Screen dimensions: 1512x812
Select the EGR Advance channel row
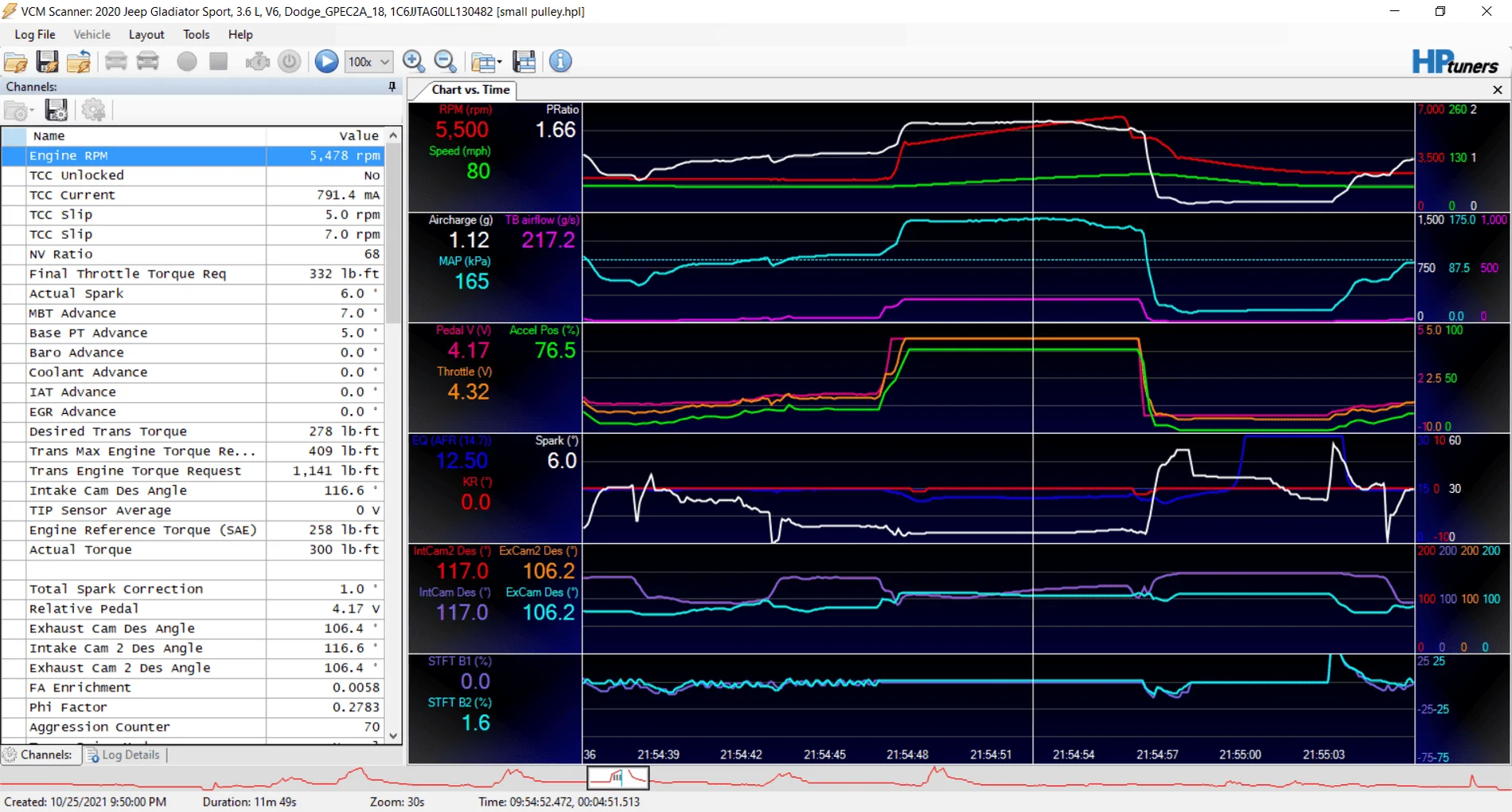tap(193, 412)
